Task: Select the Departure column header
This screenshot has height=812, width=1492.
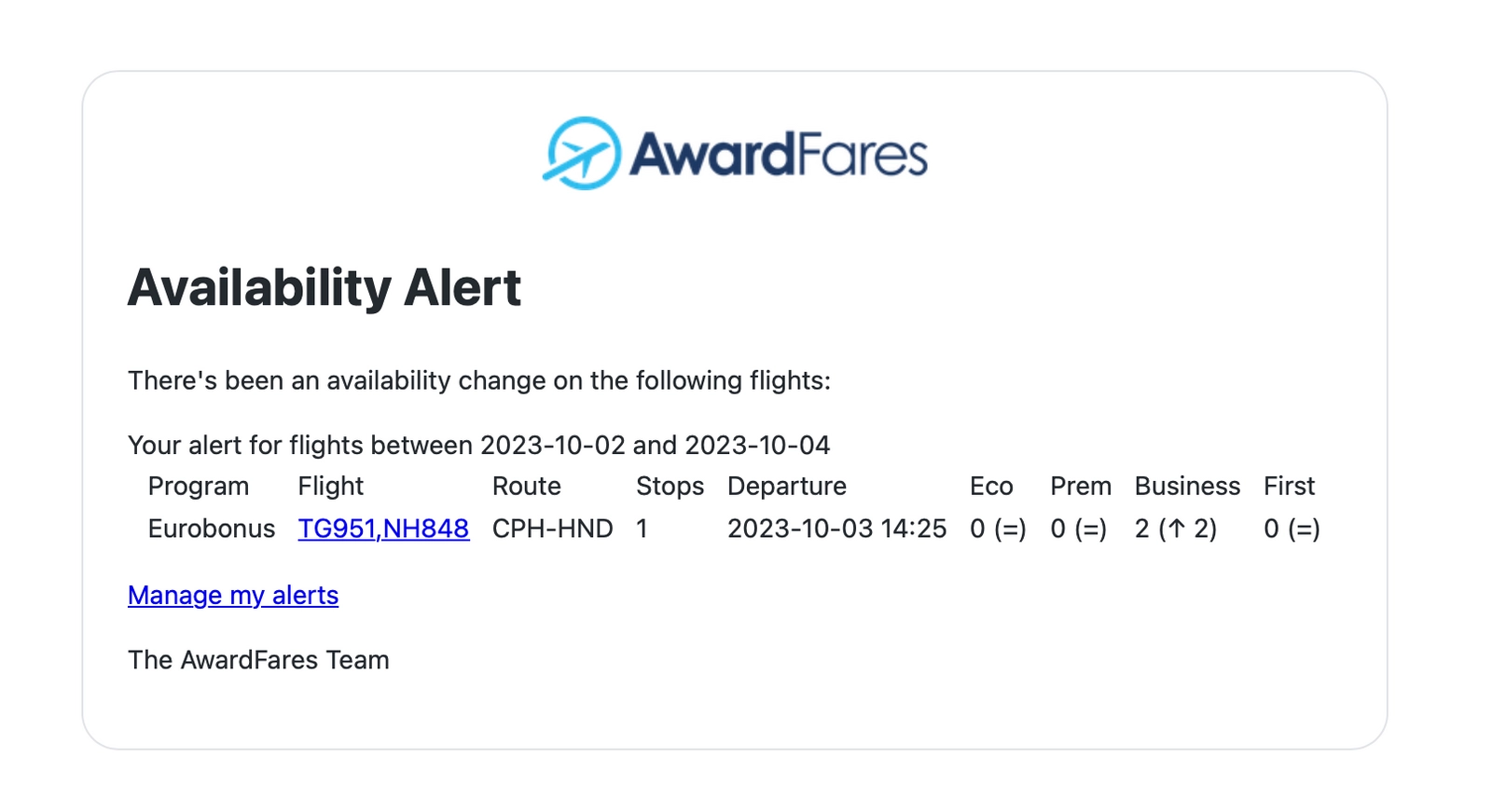Action: click(787, 487)
